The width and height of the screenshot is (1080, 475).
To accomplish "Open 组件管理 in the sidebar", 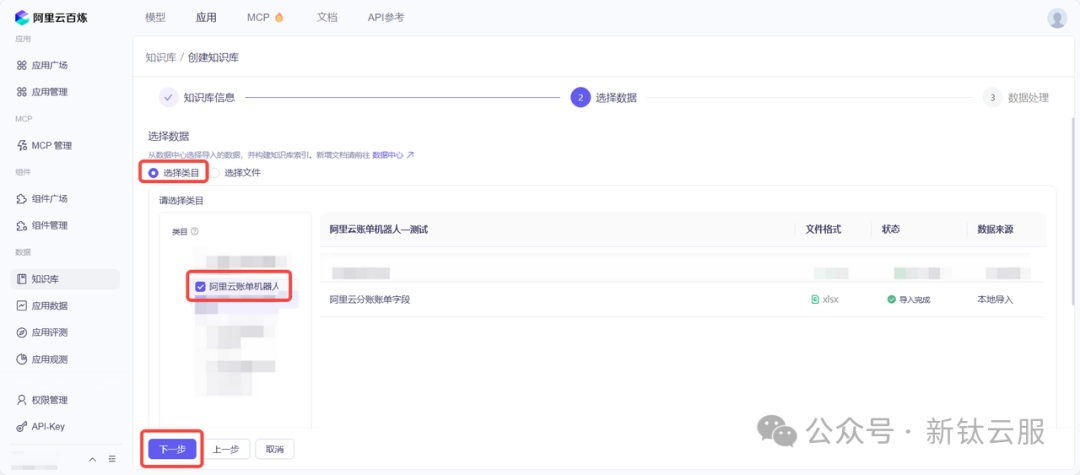I will coord(42,225).
